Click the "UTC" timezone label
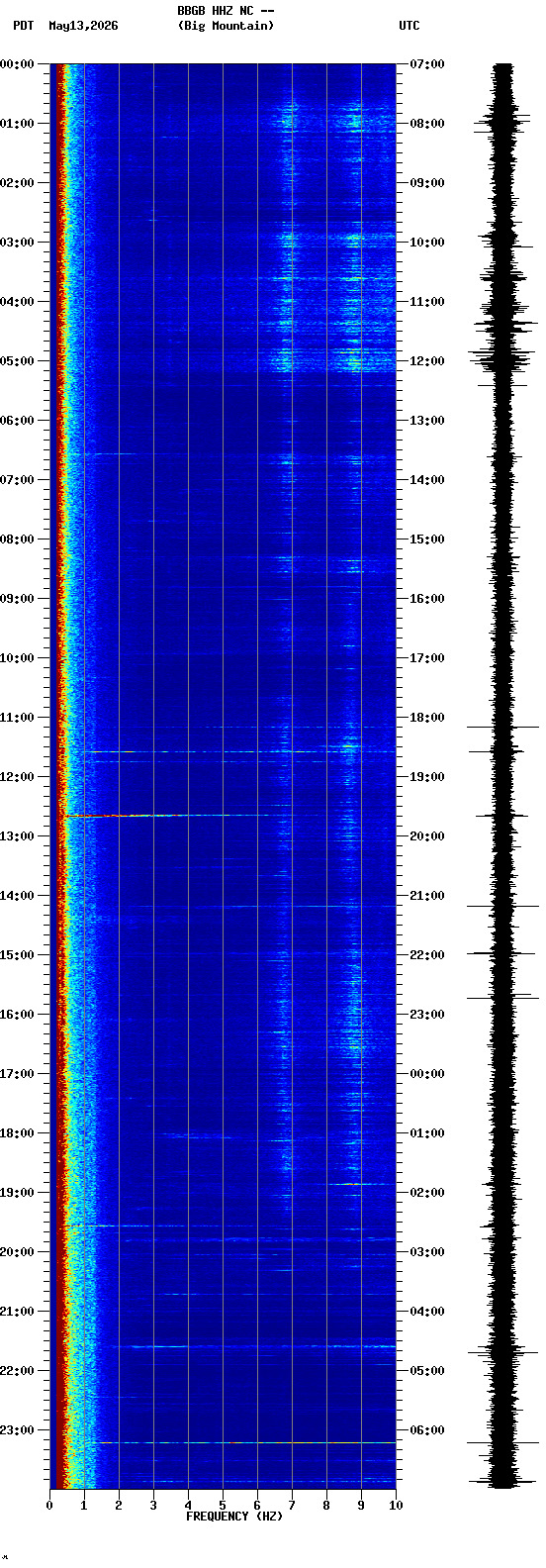Screen dimensions: 546x1568 pyautogui.click(x=409, y=26)
